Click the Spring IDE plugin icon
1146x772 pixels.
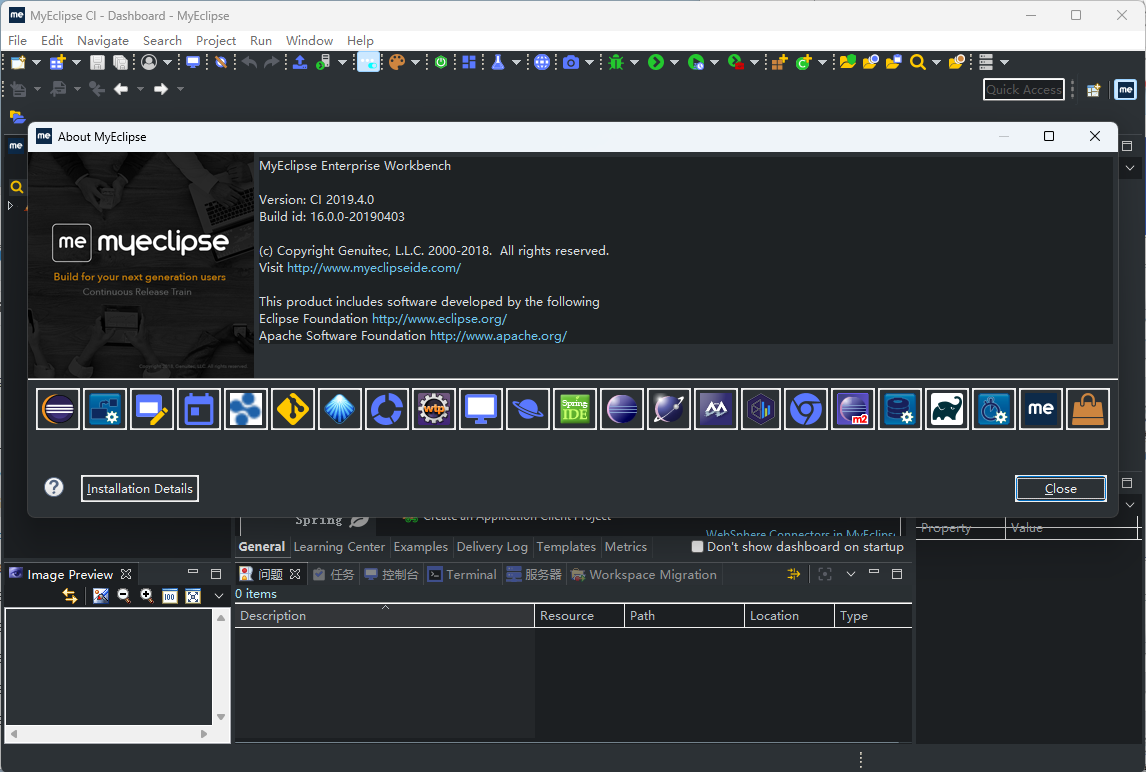click(x=574, y=409)
